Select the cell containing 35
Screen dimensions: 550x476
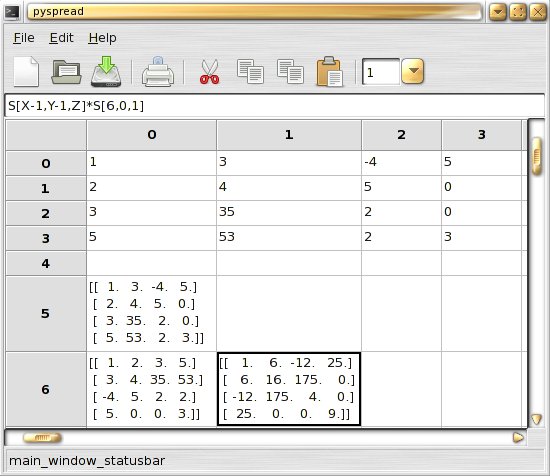tap(289, 213)
